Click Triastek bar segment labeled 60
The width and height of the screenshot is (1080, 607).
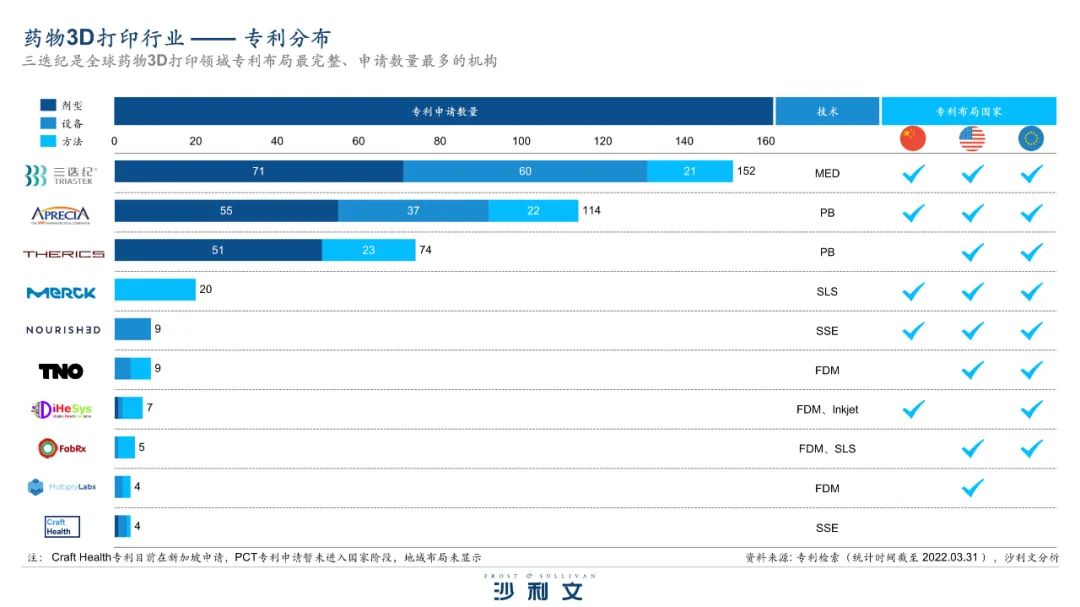click(x=526, y=171)
